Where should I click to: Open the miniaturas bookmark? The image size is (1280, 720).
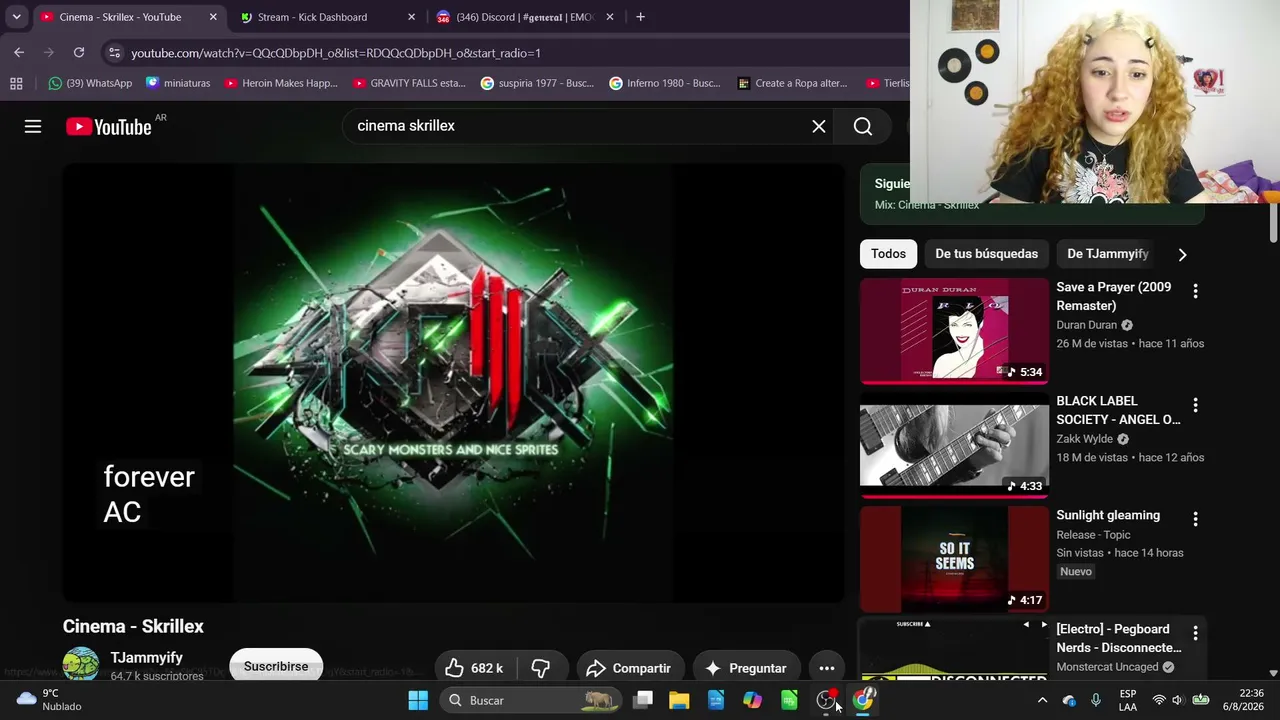pos(178,83)
